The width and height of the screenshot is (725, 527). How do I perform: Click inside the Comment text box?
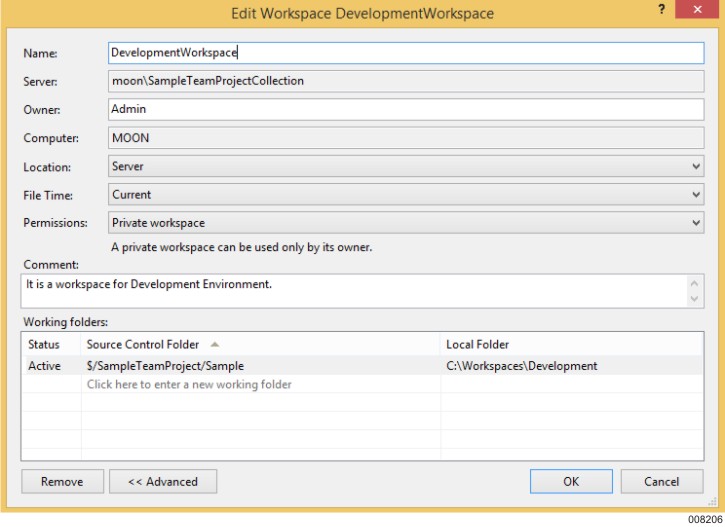(350, 291)
